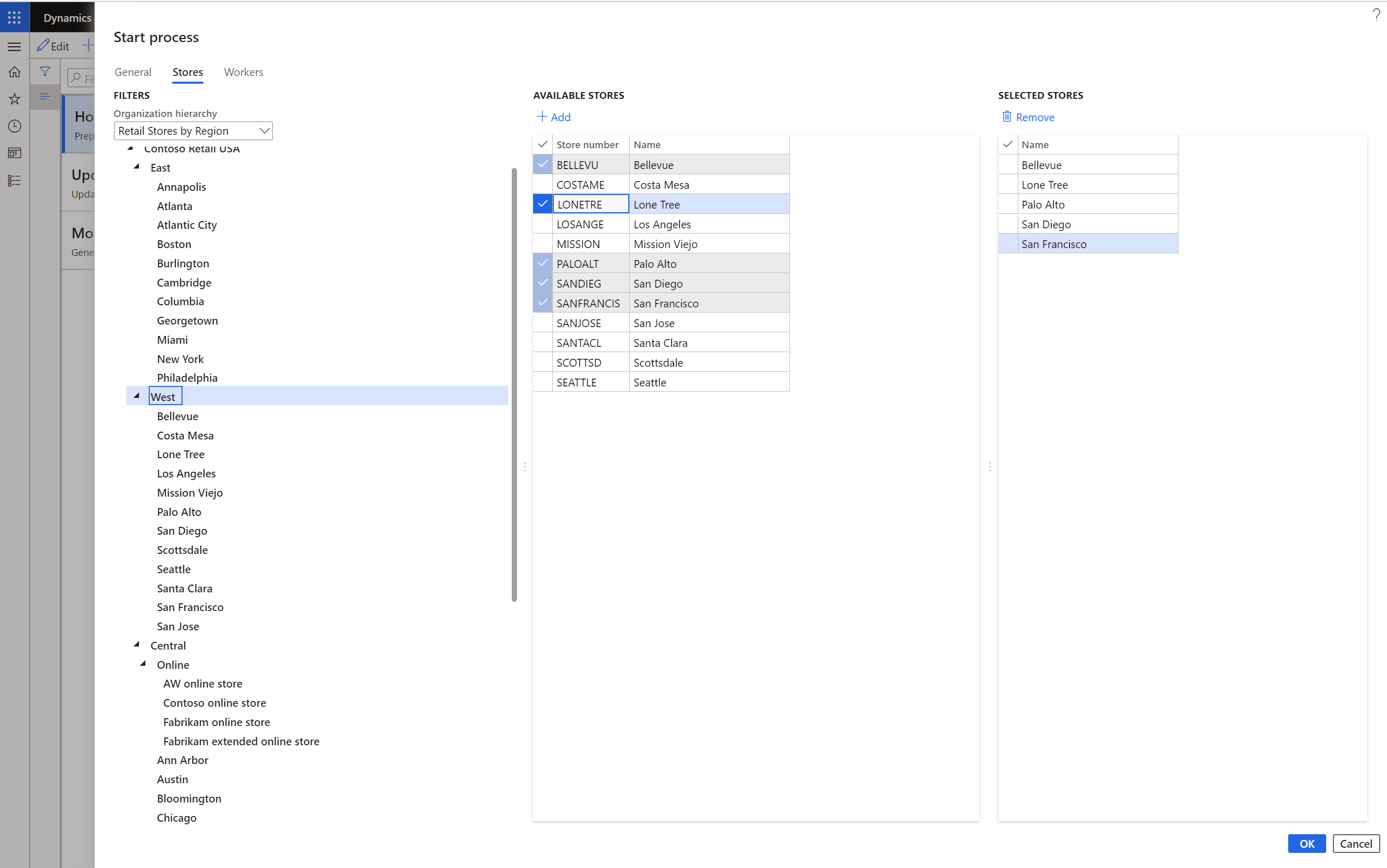Toggle the master checkbox in header row

pyautogui.click(x=543, y=144)
